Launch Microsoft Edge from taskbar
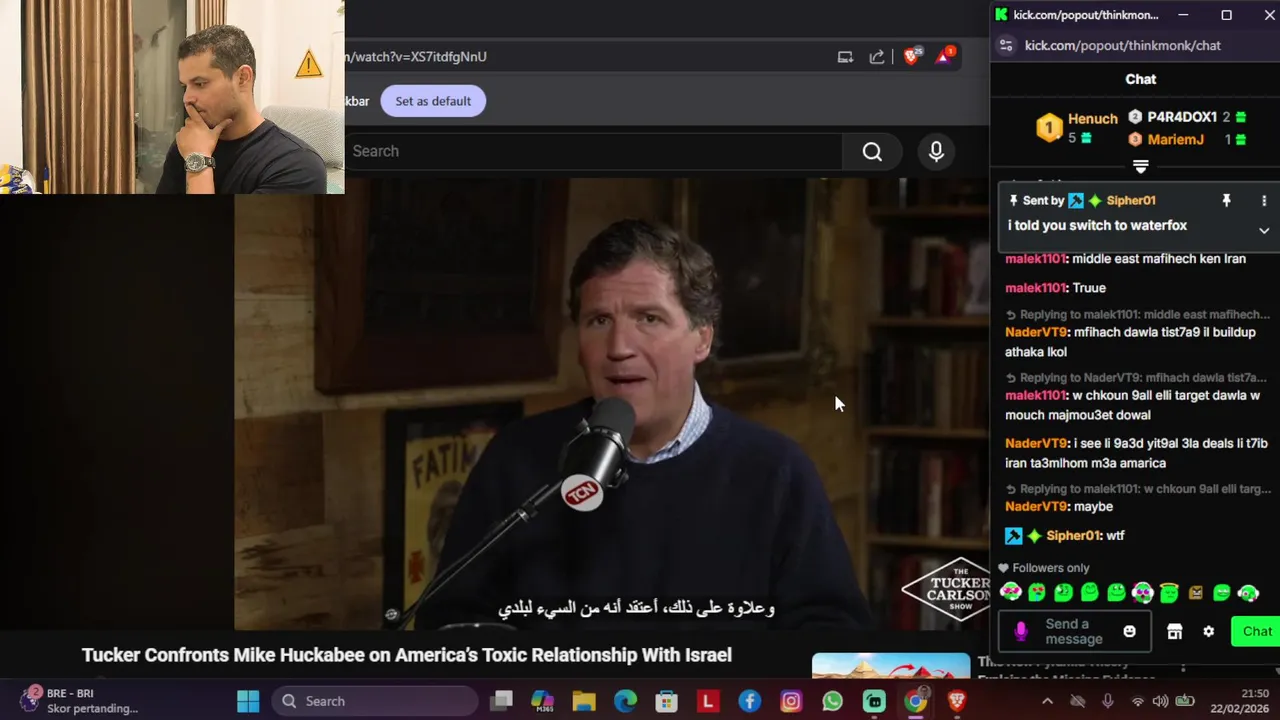 [x=625, y=701]
